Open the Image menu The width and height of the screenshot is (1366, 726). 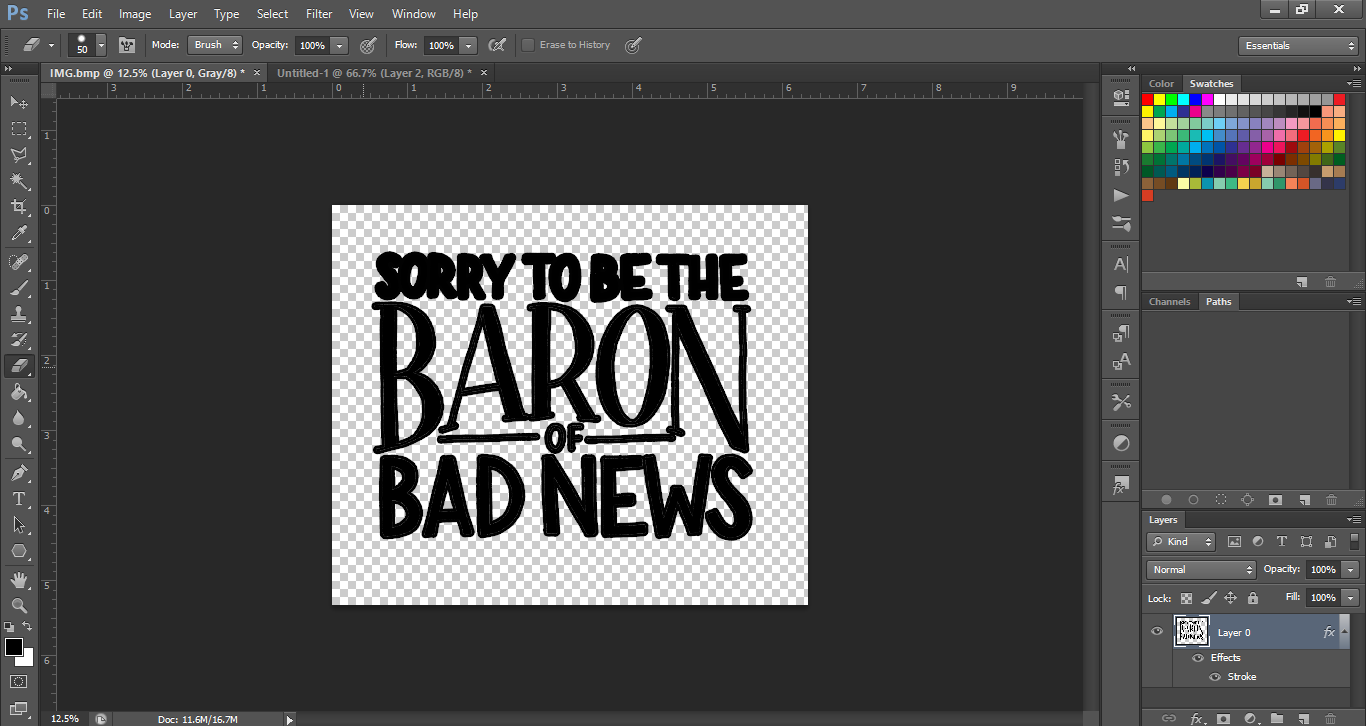tap(135, 14)
